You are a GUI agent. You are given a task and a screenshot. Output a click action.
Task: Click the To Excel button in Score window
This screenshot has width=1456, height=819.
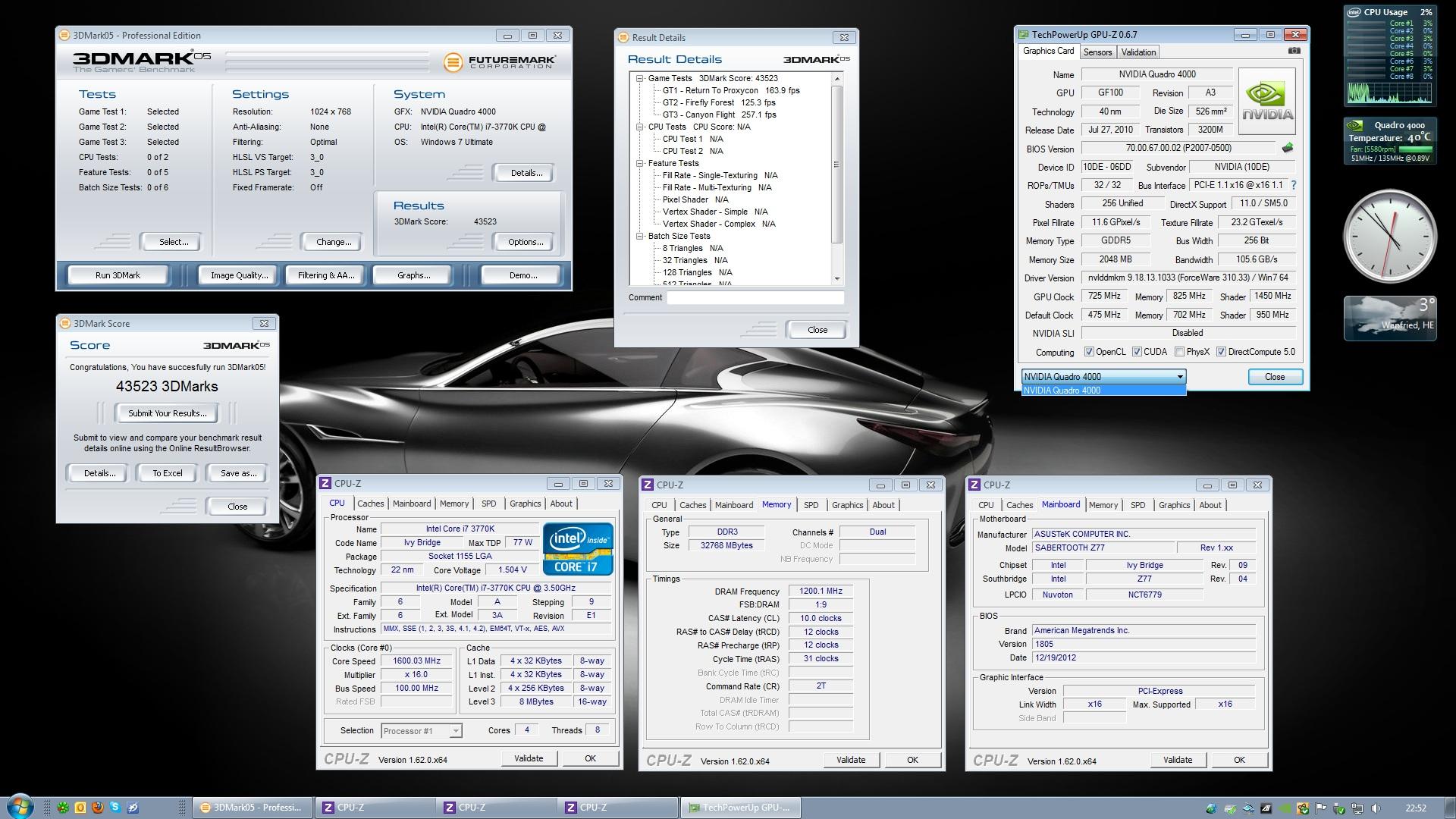tap(168, 473)
